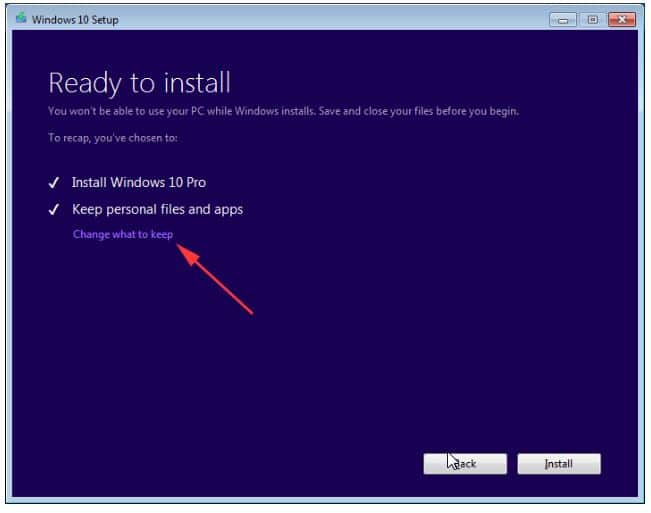The height and width of the screenshot is (513, 651).
Task: Click the Keep personal files and apps text
Action: pos(157,210)
